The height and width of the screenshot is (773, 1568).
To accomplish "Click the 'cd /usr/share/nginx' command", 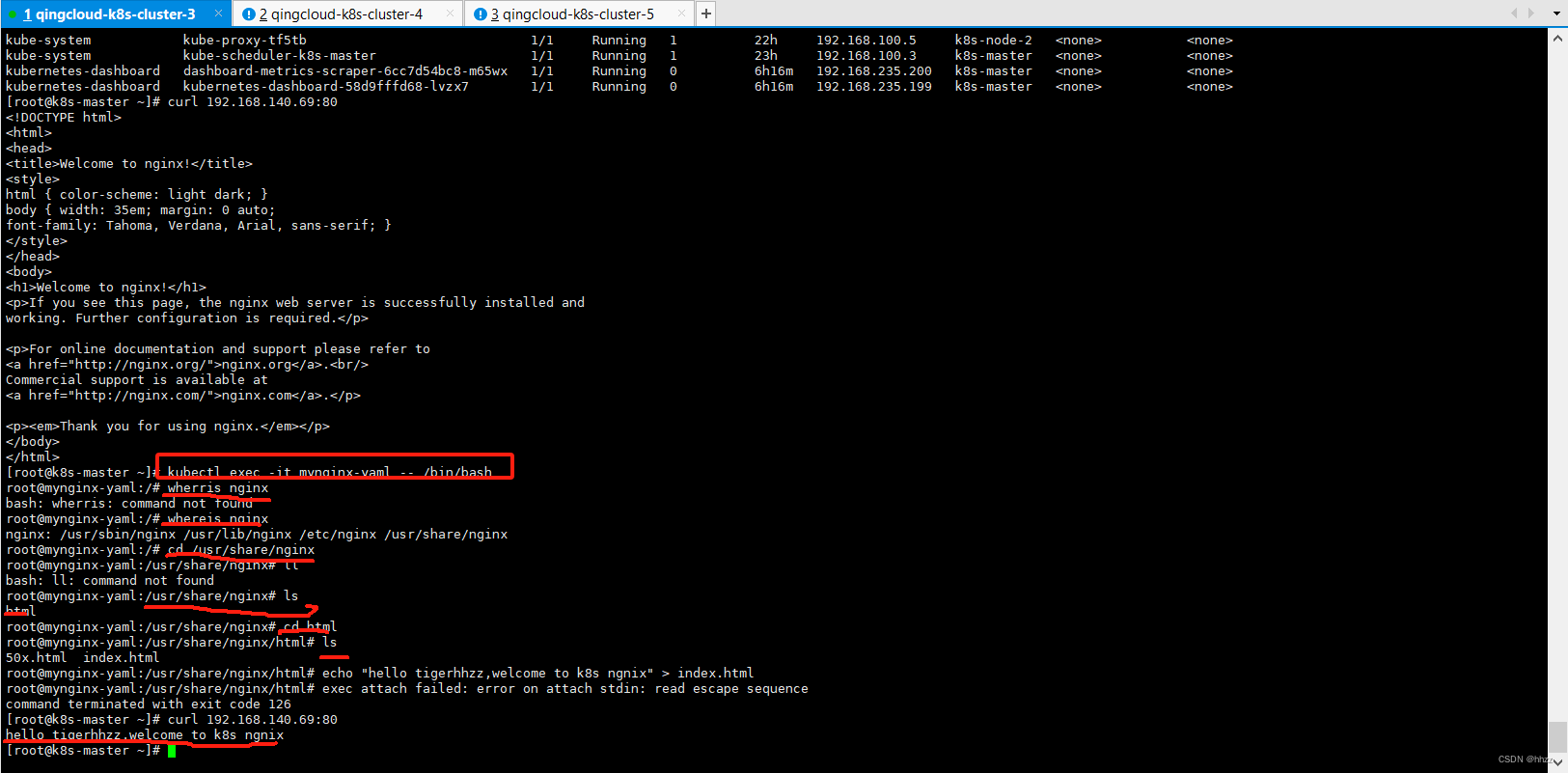I will coord(241,550).
